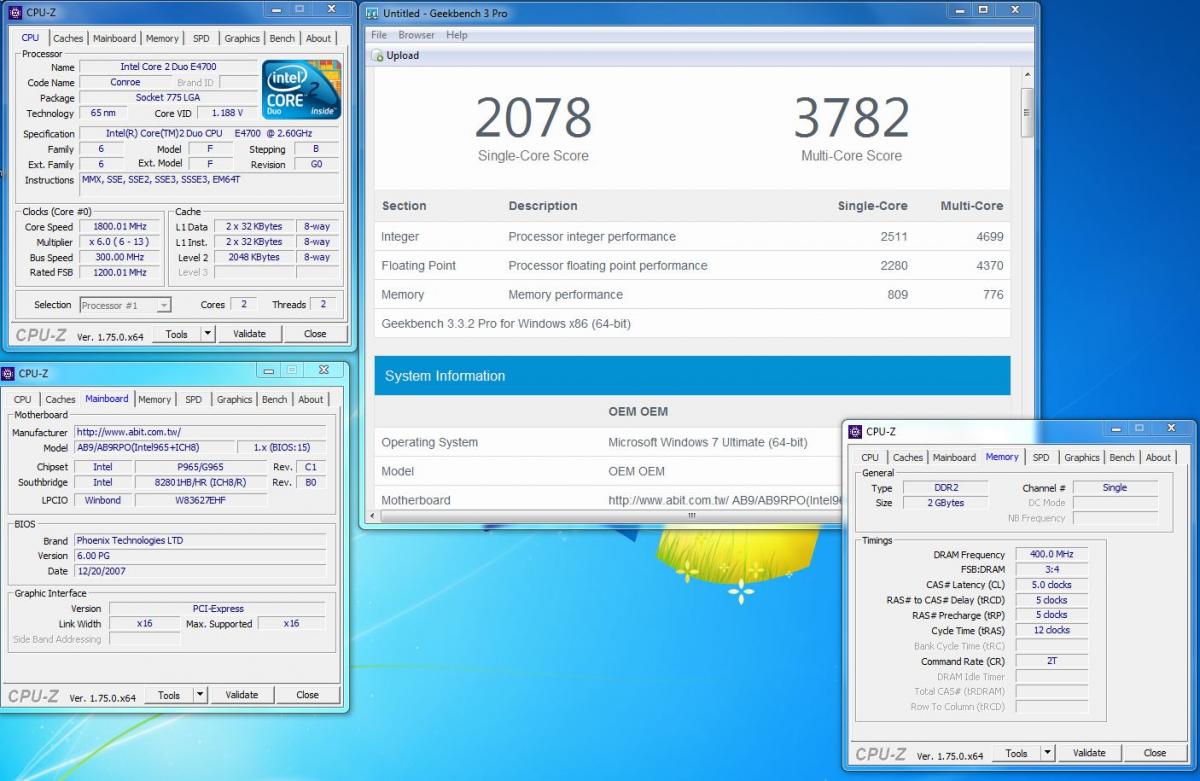Open the File menu in Geekbench

point(379,35)
